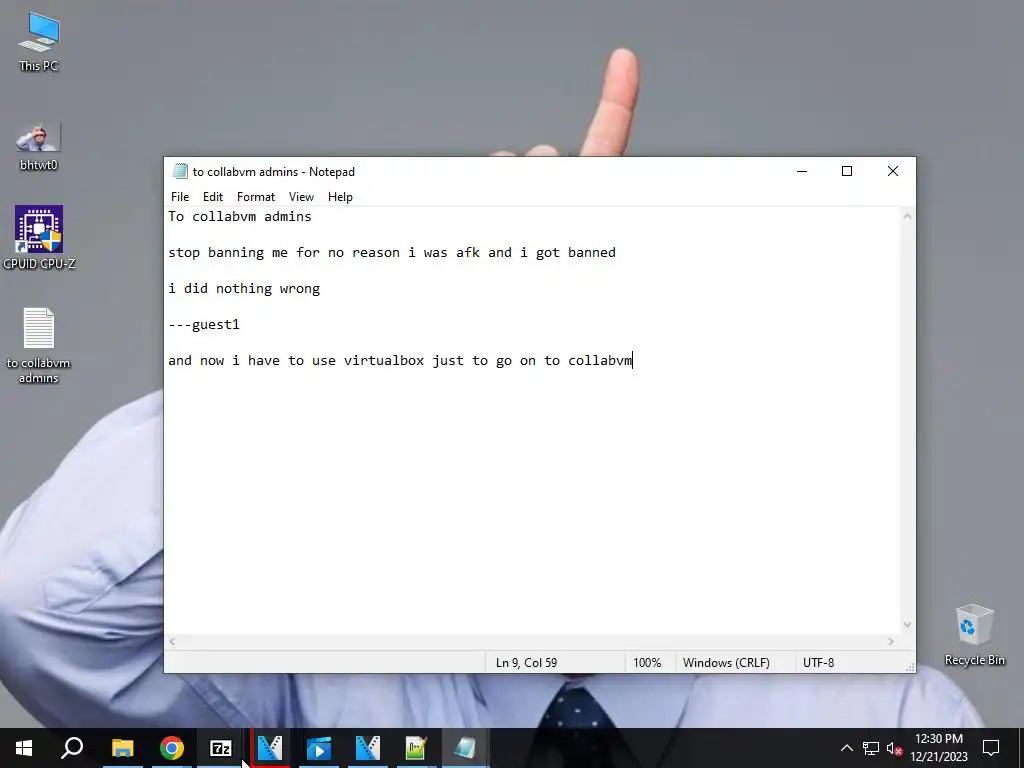Click in the line 'stop banning me for no reason'
This screenshot has width=1024, height=768.
pos(392,252)
